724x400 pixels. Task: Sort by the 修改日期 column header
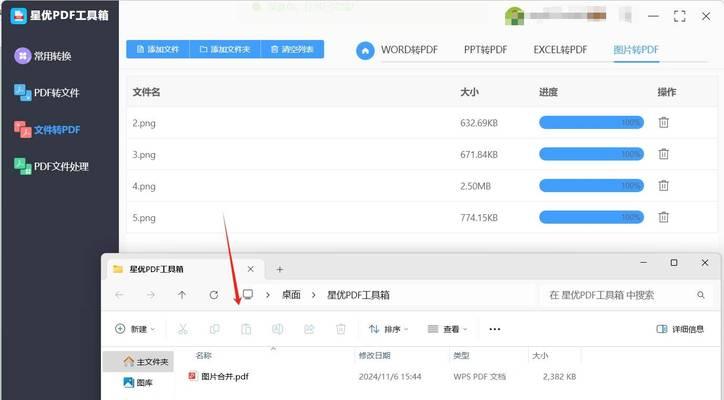(374, 355)
